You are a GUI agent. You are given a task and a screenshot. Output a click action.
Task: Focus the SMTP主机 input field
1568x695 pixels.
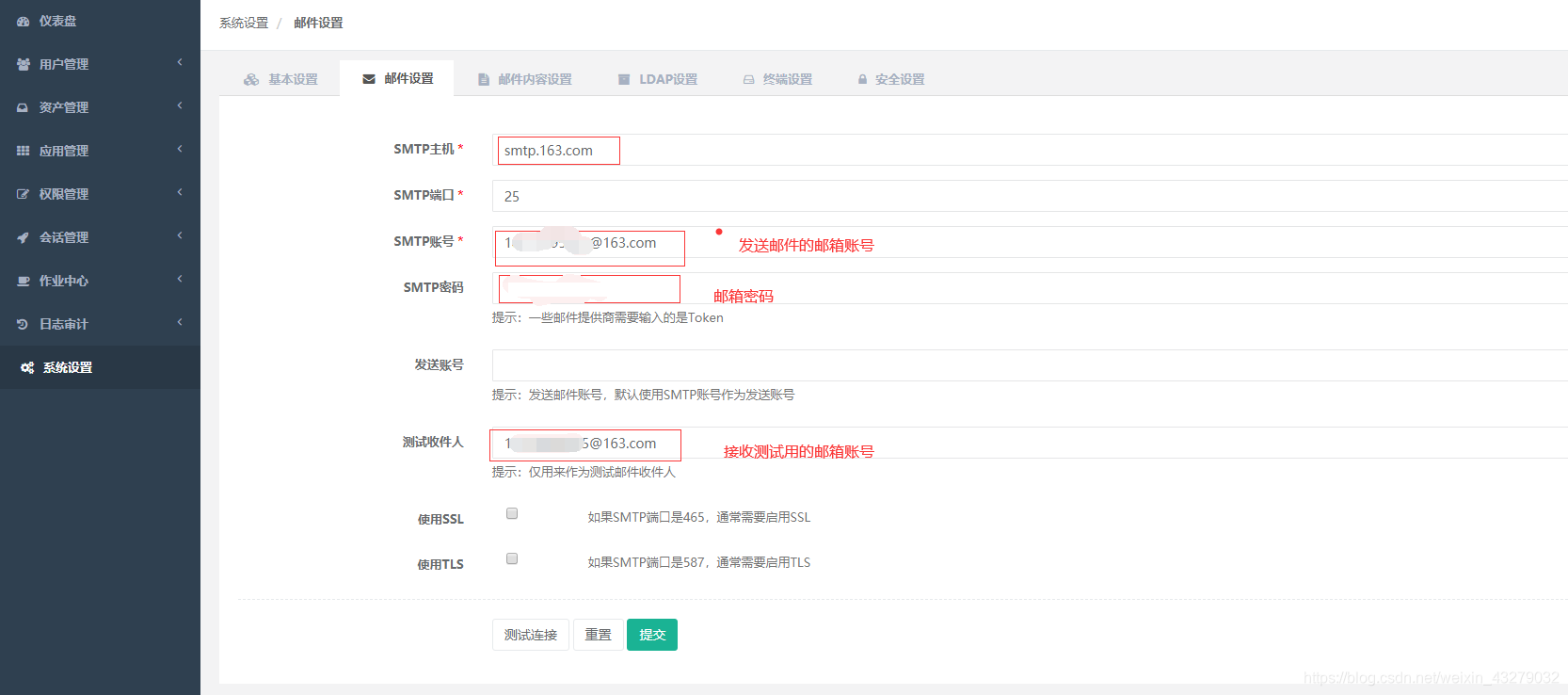tap(1030, 150)
